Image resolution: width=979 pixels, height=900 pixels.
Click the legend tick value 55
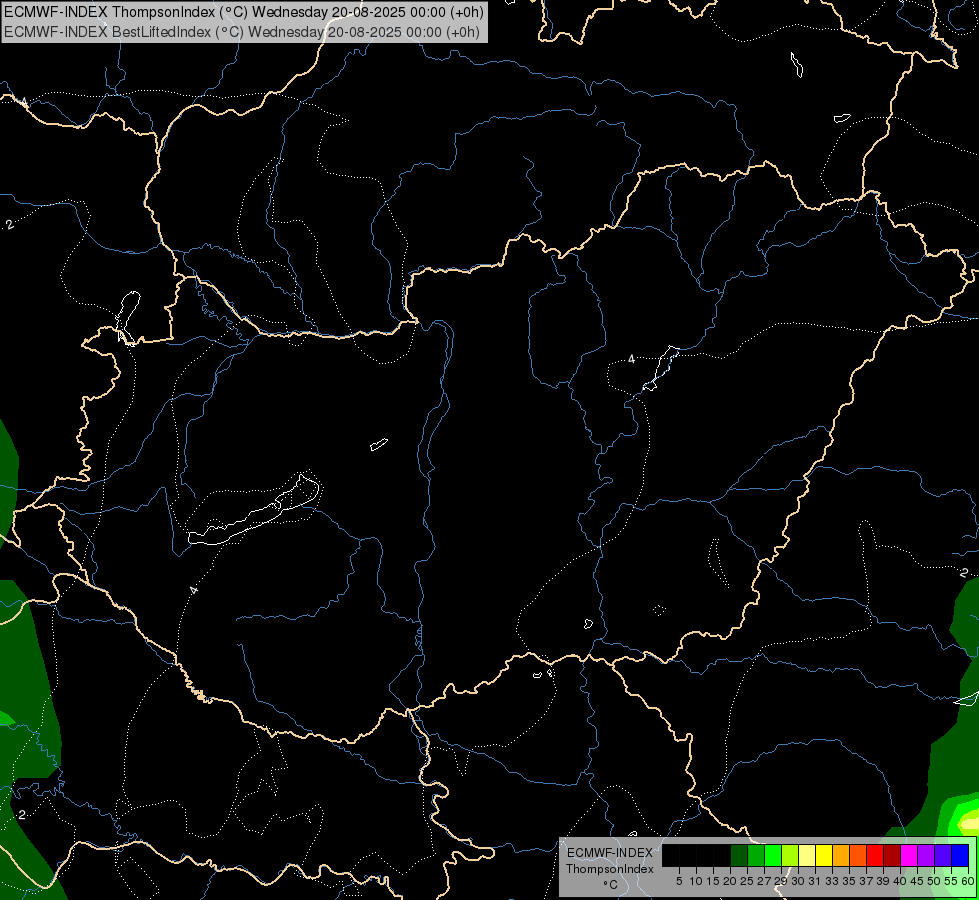click(952, 881)
